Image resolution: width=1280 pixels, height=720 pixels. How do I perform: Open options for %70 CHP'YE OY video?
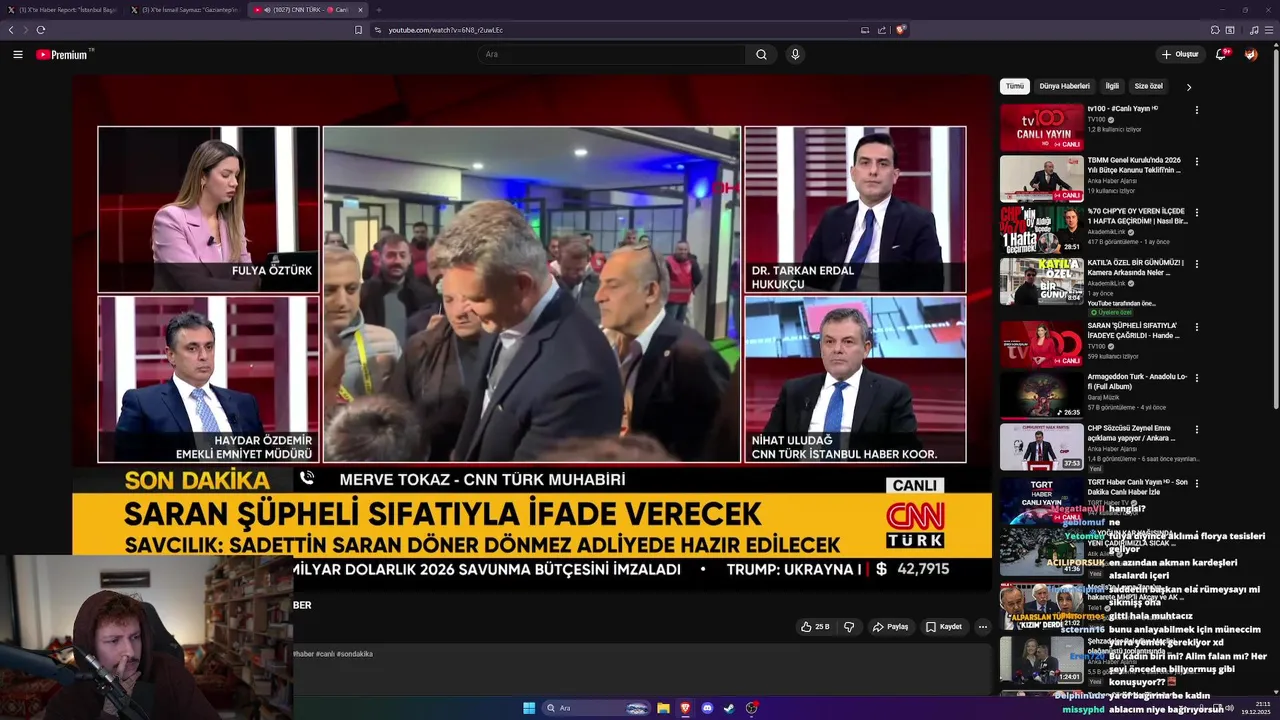pos(1197,213)
